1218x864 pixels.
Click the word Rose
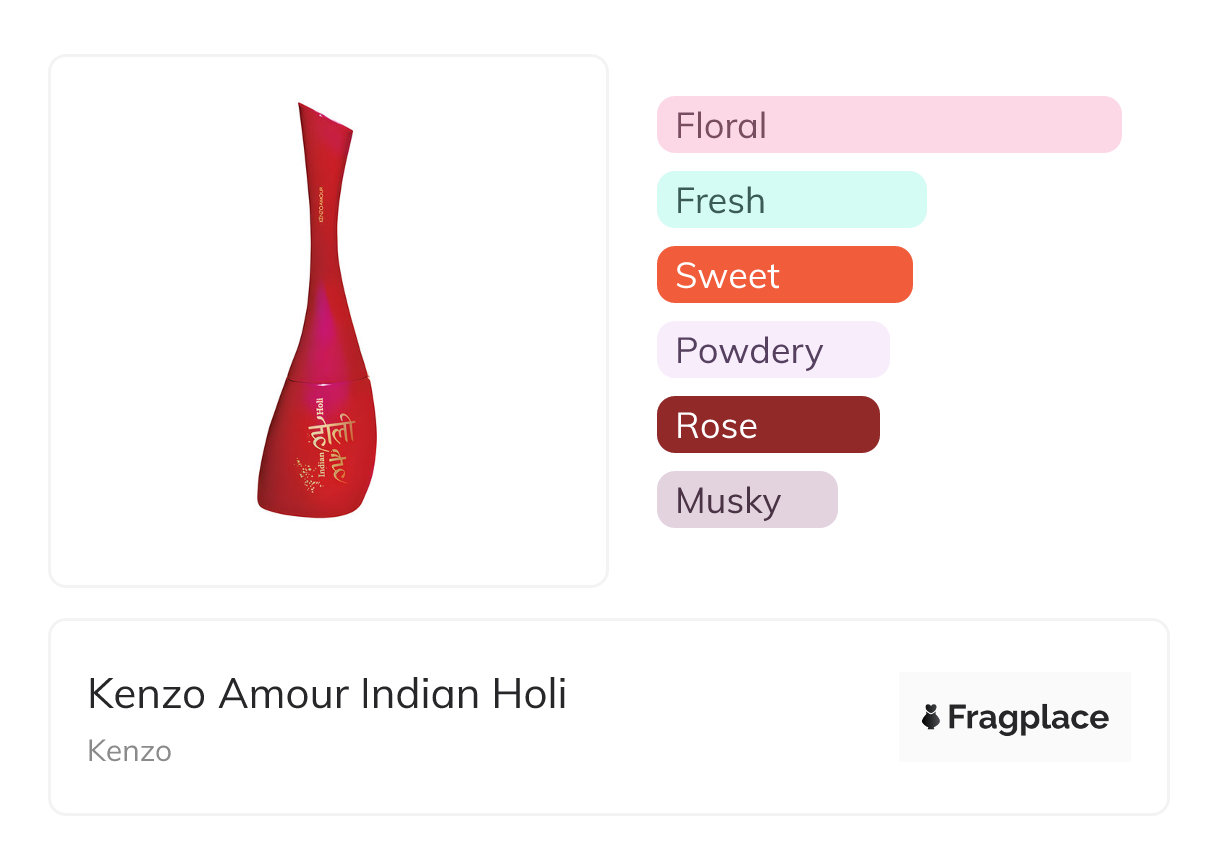[x=716, y=426]
